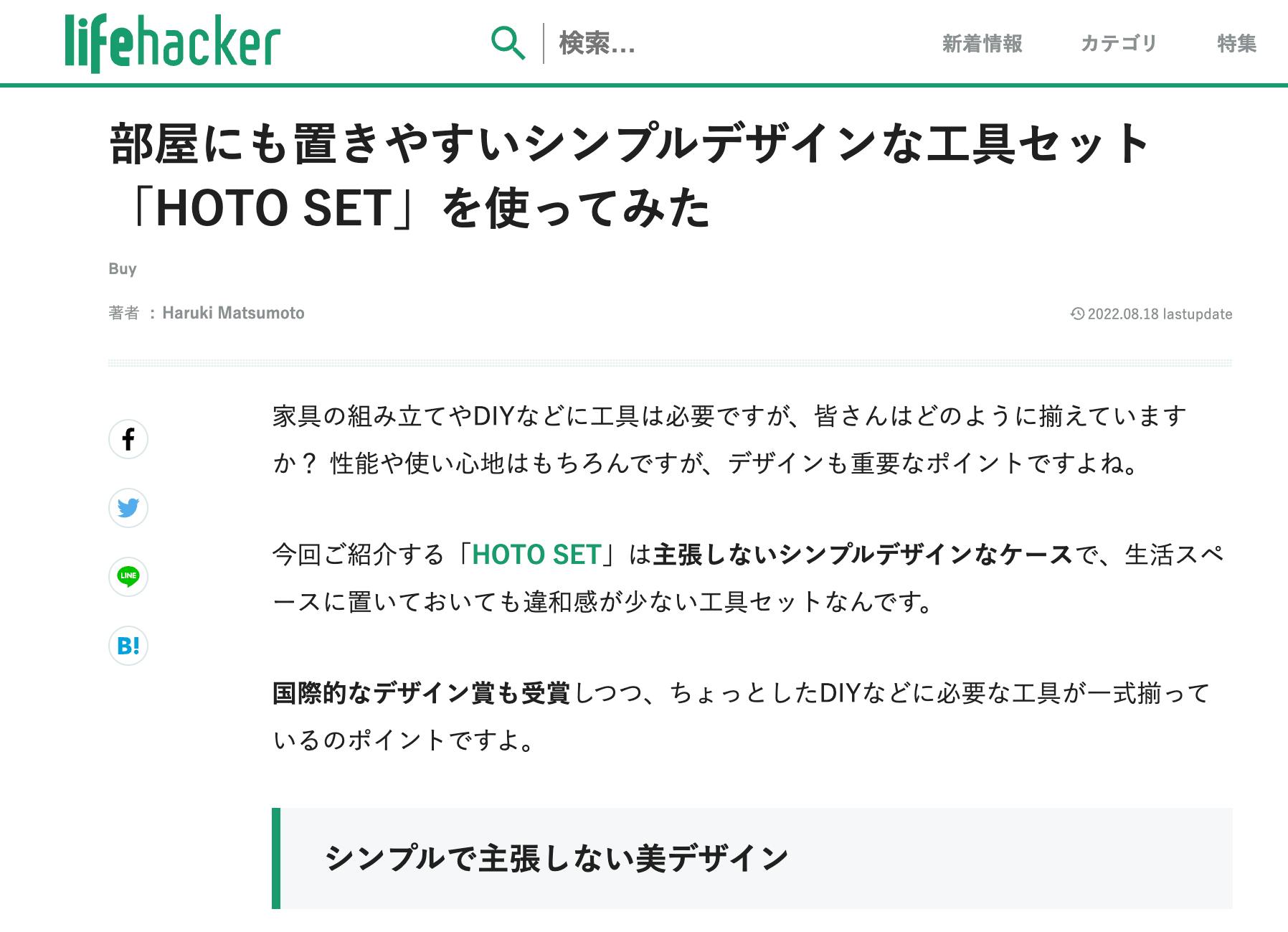The image size is (1288, 932).
Task: Click the シンプルで主張しない美デザイン section heading
Action: point(557,858)
